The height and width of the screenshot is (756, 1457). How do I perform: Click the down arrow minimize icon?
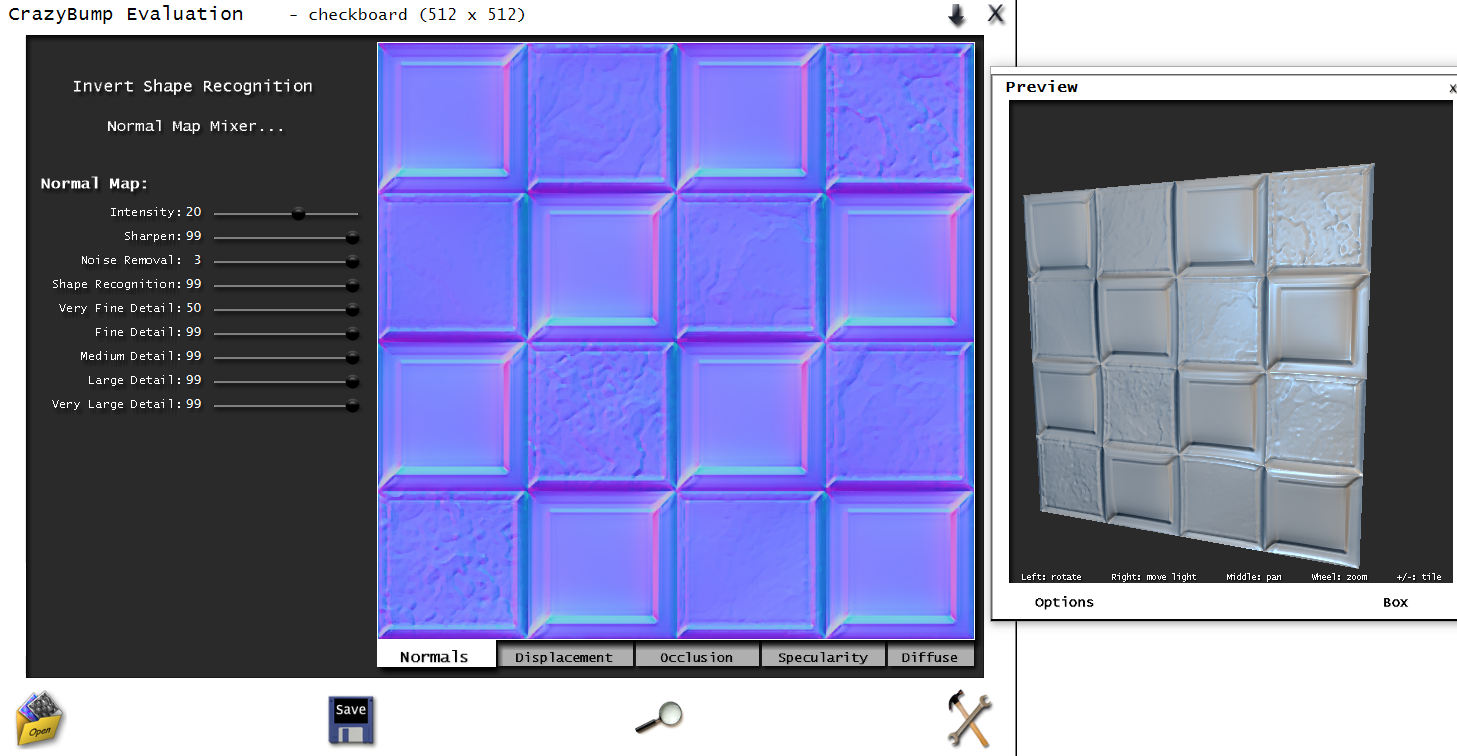coord(957,15)
